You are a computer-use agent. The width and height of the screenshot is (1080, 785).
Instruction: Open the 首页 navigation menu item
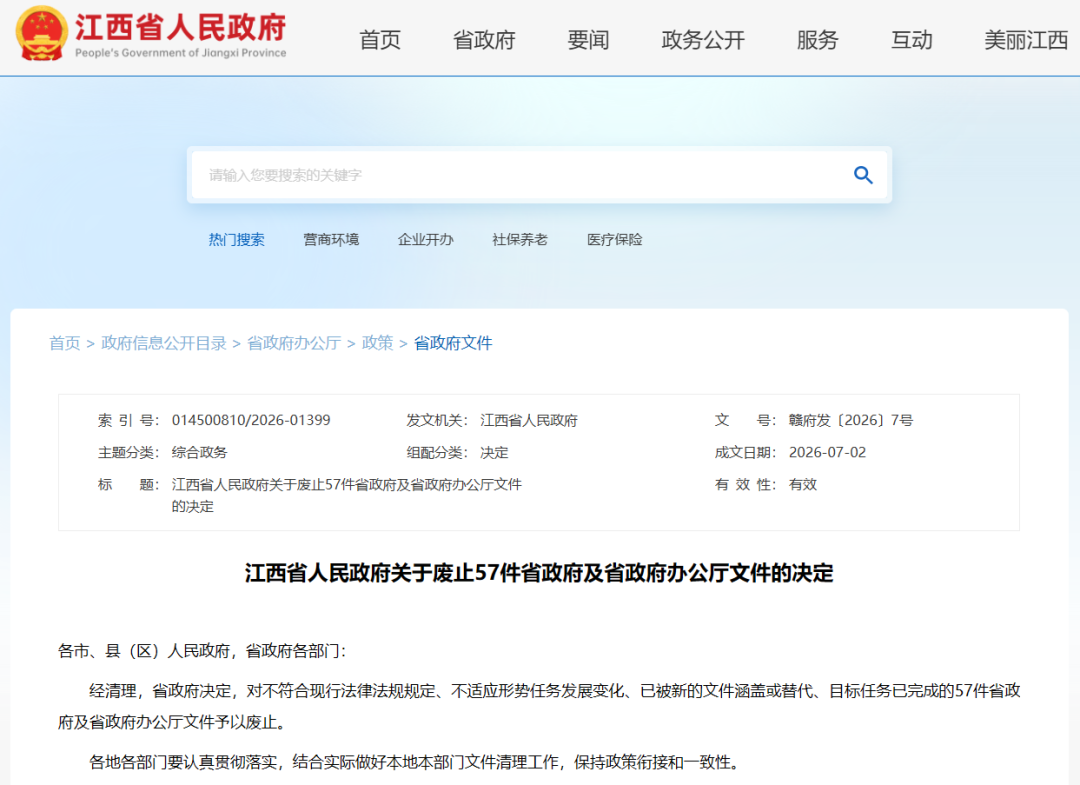click(380, 40)
